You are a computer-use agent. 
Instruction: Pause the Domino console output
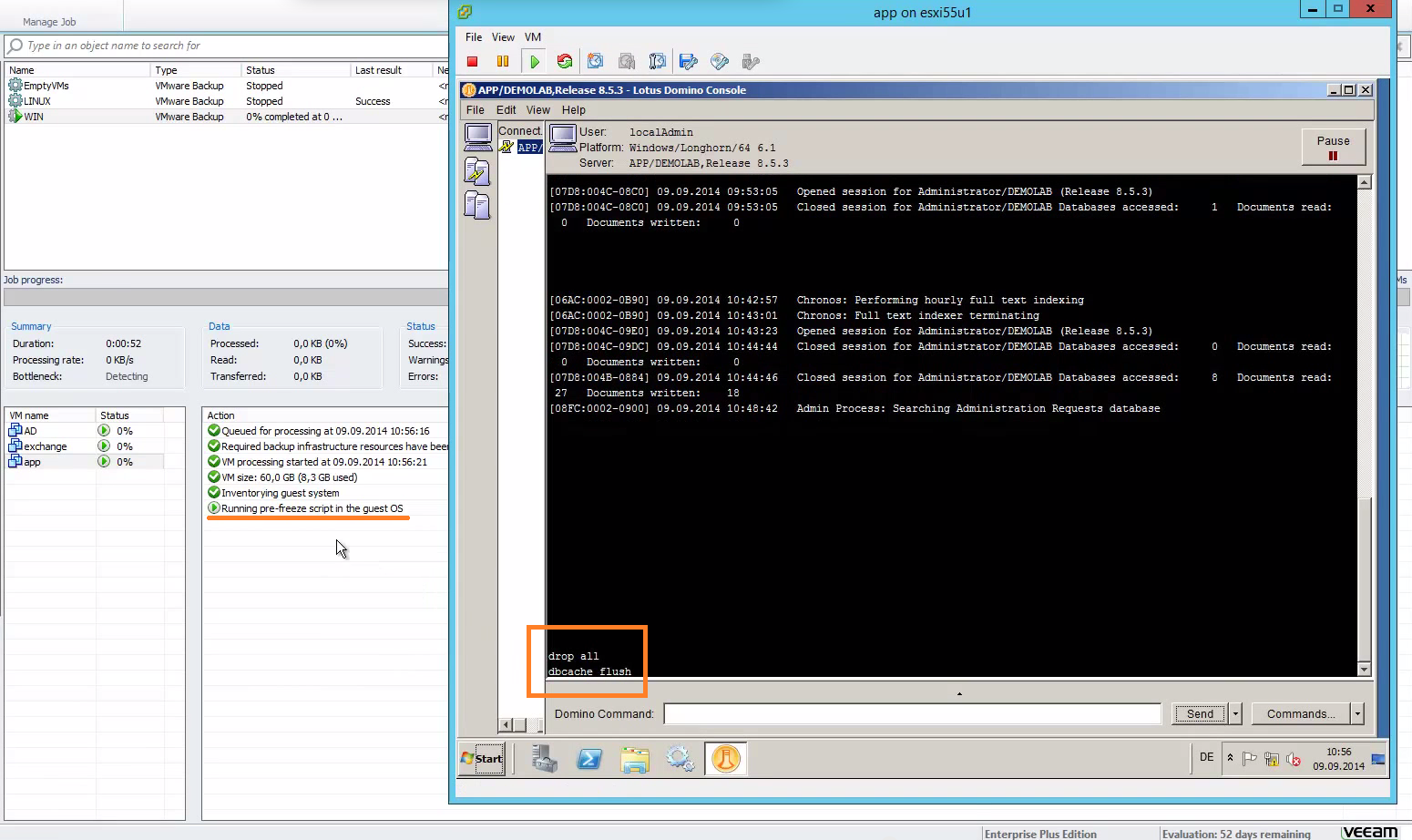[1333, 147]
